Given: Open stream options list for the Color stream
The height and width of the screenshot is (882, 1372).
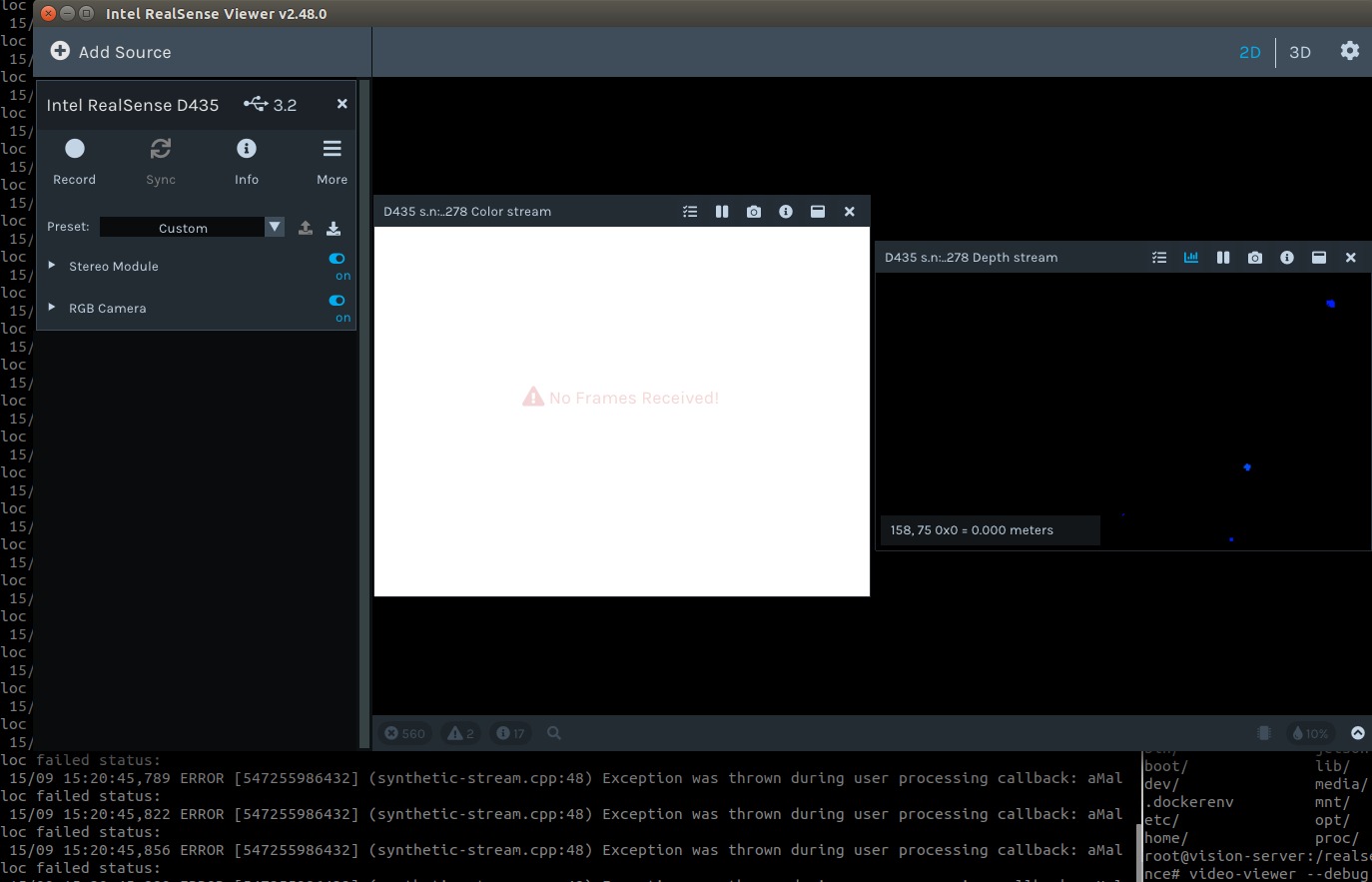Looking at the screenshot, I should (x=690, y=211).
